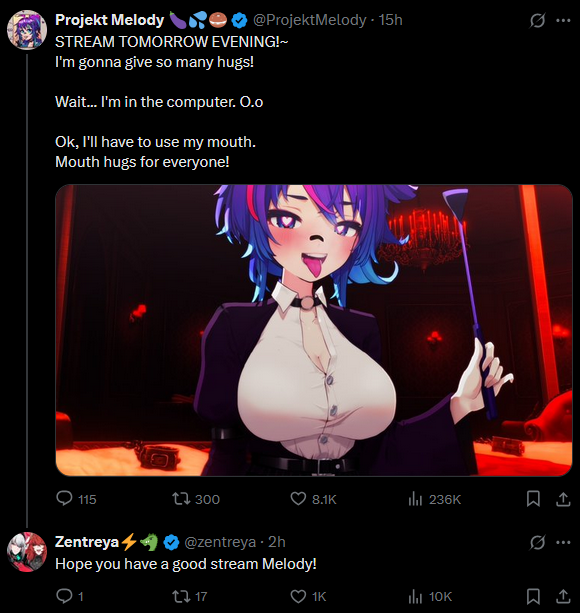This screenshot has width=580, height=613.
Task: Repost Zentreya's reply showing 17 reposts
Action: [x=190, y=596]
